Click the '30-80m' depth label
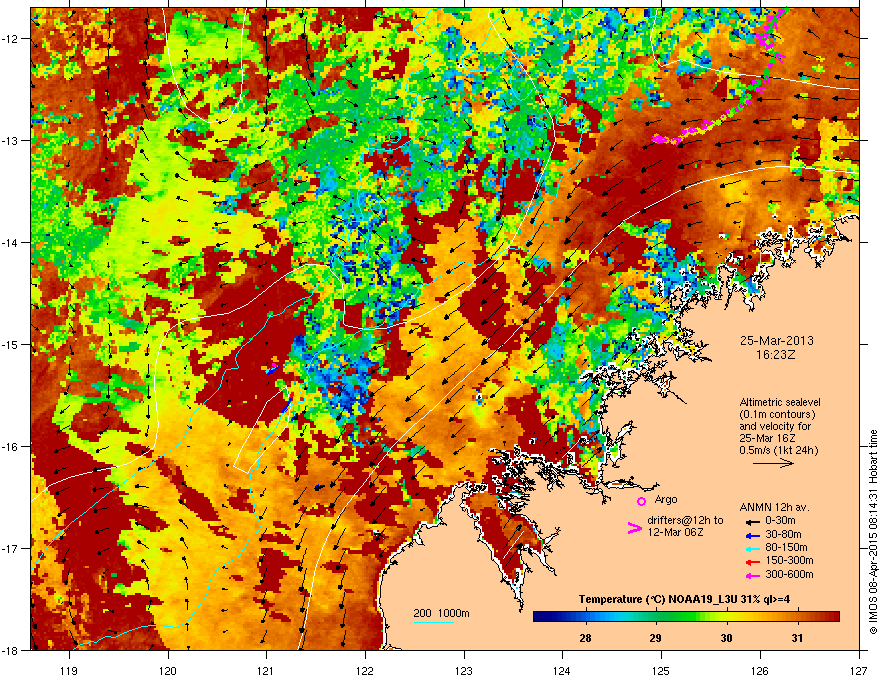 pyautogui.click(x=783, y=535)
